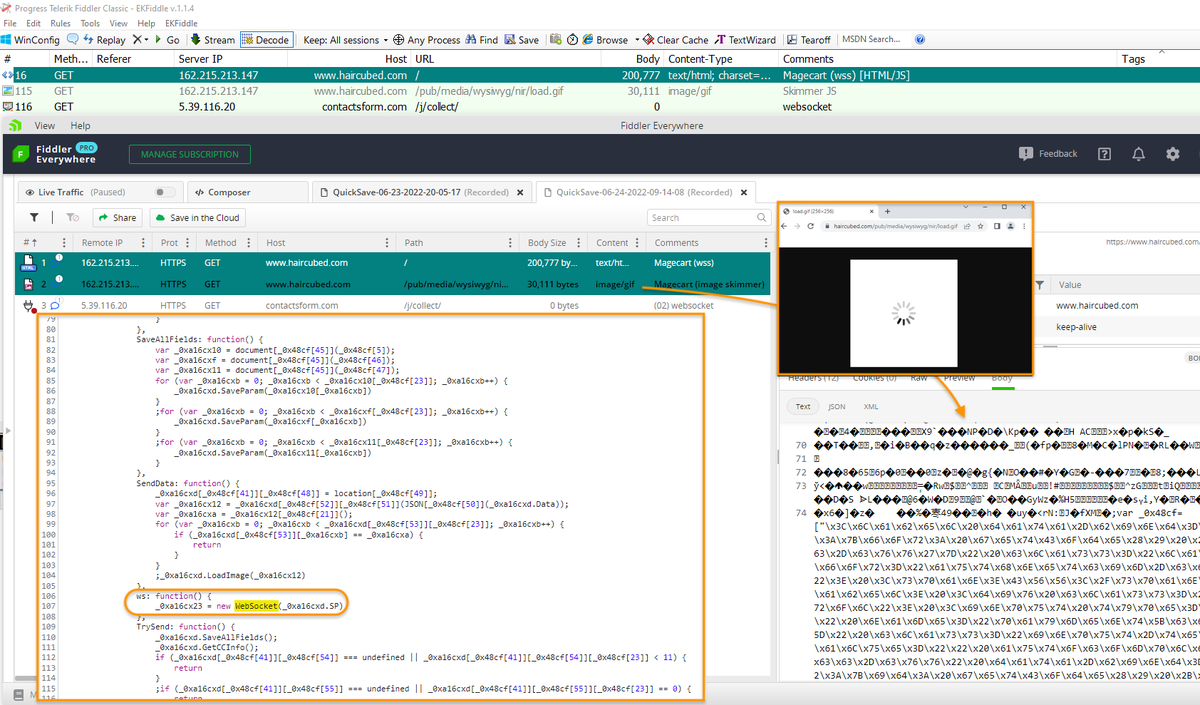Click Save in the Fiddler Classic toolbar
Viewport: 1200px width, 705px height.
(x=521, y=40)
